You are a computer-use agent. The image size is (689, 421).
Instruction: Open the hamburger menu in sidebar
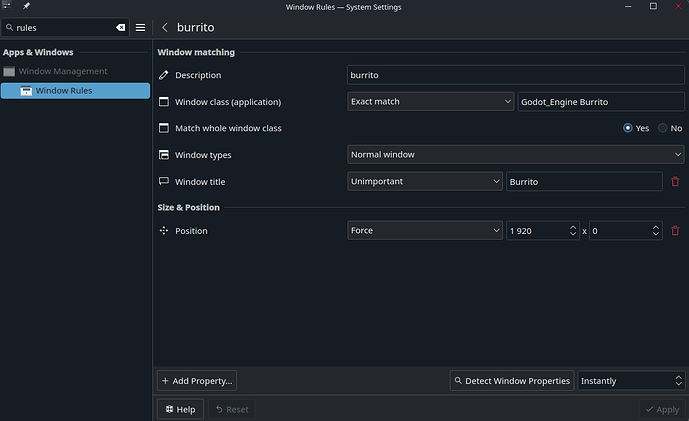(141, 28)
